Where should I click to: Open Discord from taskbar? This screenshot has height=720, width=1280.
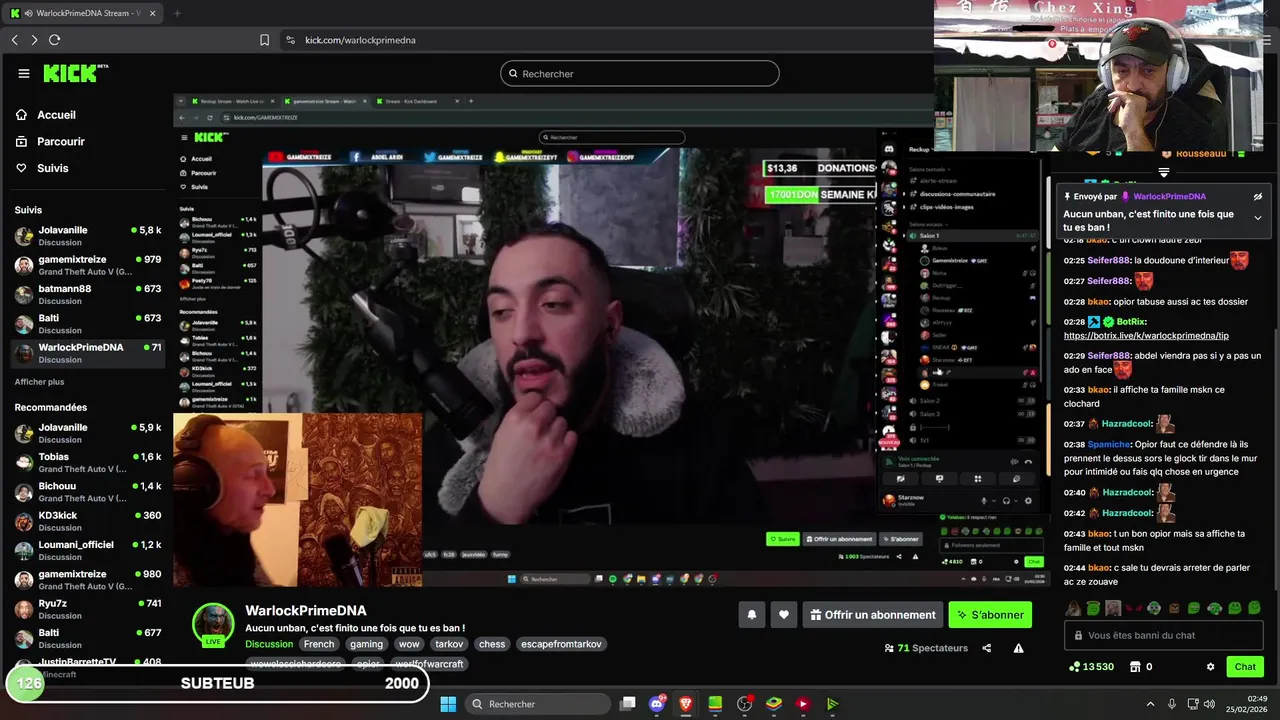coord(657,704)
